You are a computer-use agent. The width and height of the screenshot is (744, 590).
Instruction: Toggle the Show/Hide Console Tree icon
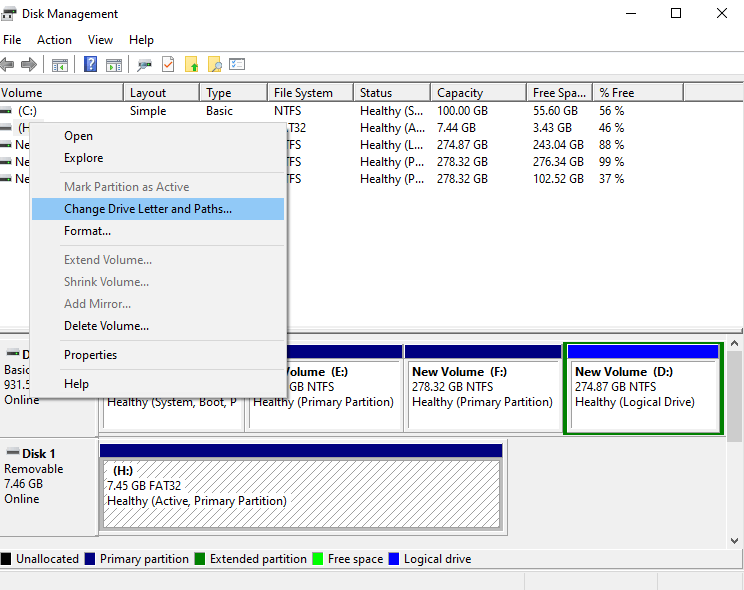[60, 65]
